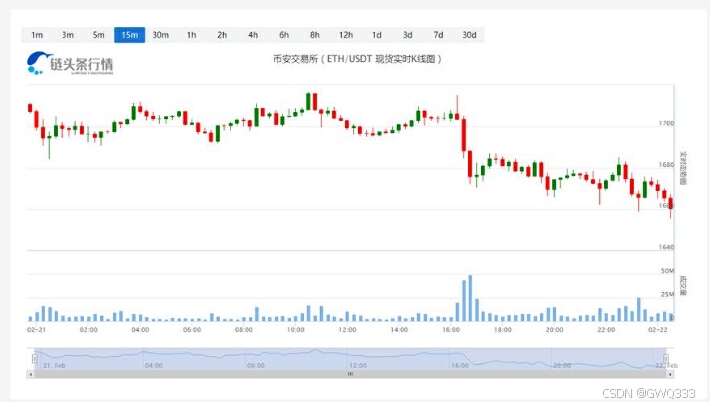The image size is (710, 406).
Task: Click the 50M volume axis label
Action: coord(667,271)
